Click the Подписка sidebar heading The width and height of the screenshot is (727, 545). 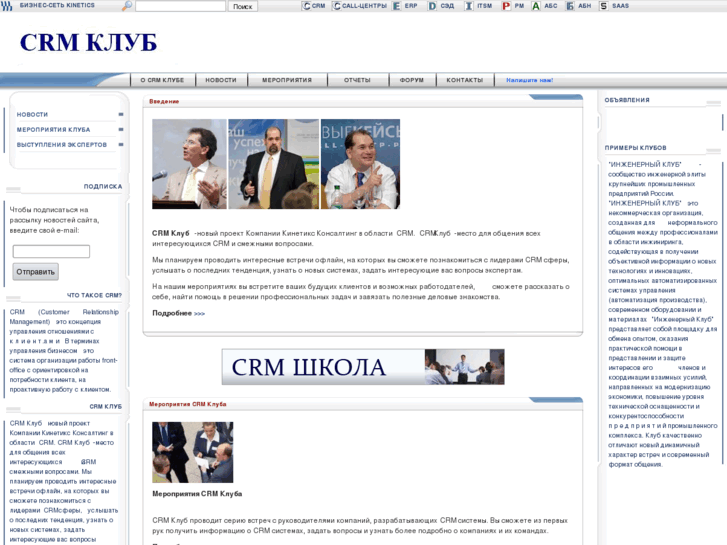coord(103,186)
